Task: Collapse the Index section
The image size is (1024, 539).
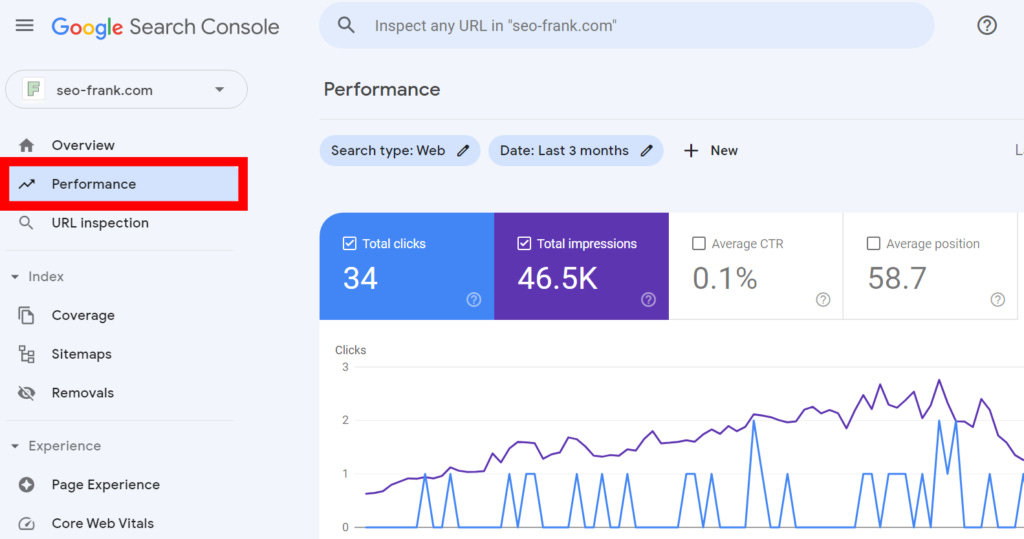Action: click(x=15, y=277)
